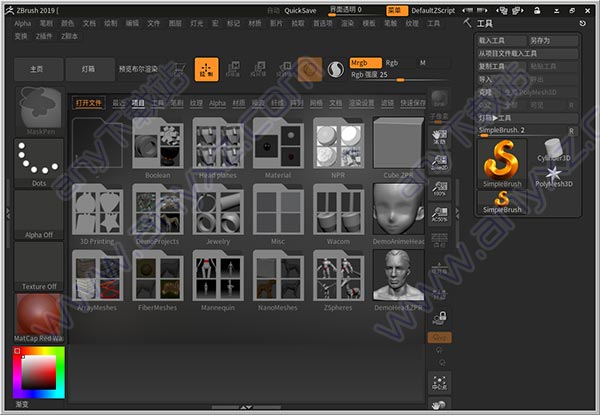Open the MaskPen brush thumbnail
Image resolution: width=600 pixels, height=415 pixels.
(39, 111)
